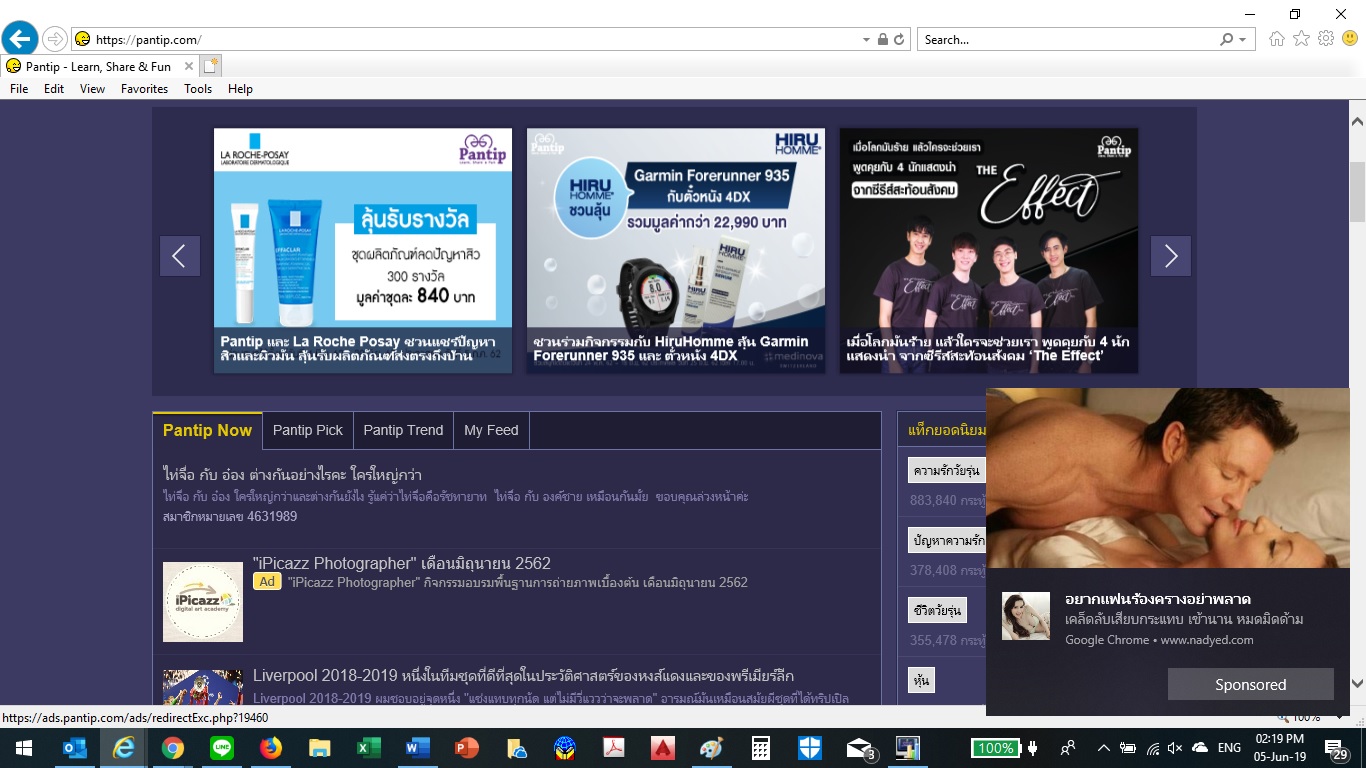Switch to the My Feed tab
Viewport: 1366px width, 768px height.
click(x=491, y=430)
